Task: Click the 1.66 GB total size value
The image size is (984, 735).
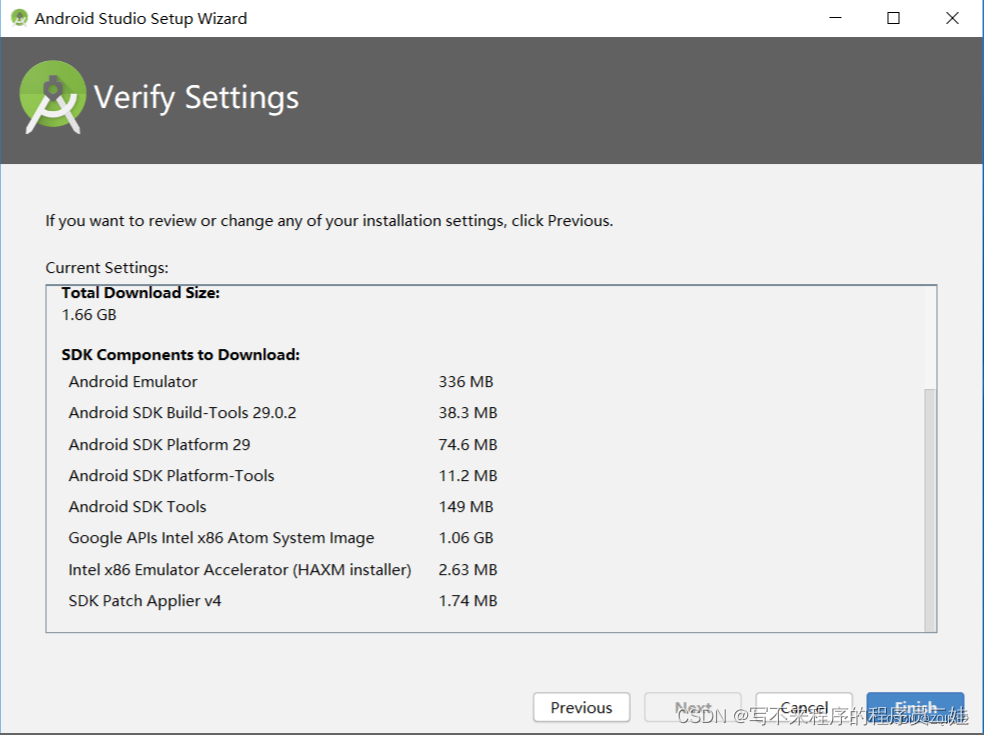Action: [x=89, y=315]
